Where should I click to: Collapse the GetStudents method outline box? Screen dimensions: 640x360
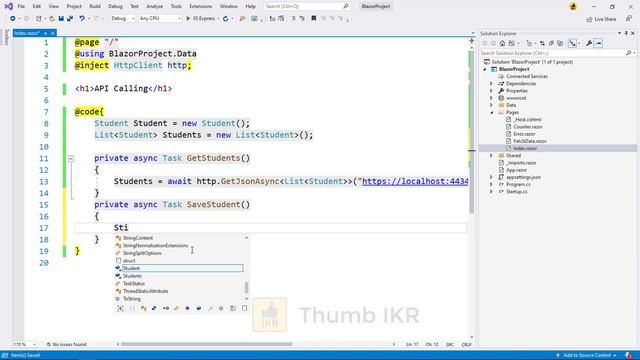[71, 158]
